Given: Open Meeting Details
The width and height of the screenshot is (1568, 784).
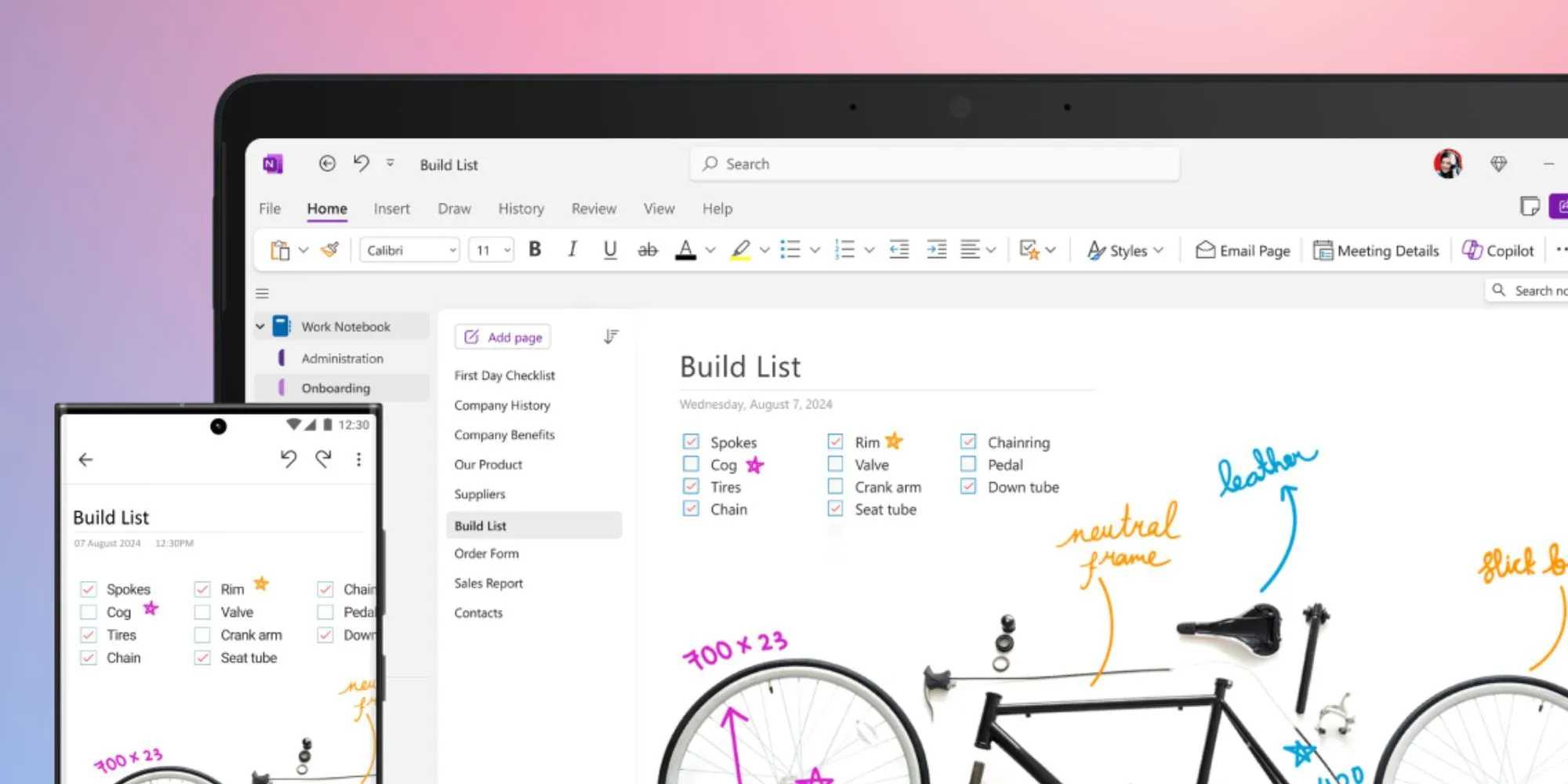Looking at the screenshot, I should click(1377, 251).
